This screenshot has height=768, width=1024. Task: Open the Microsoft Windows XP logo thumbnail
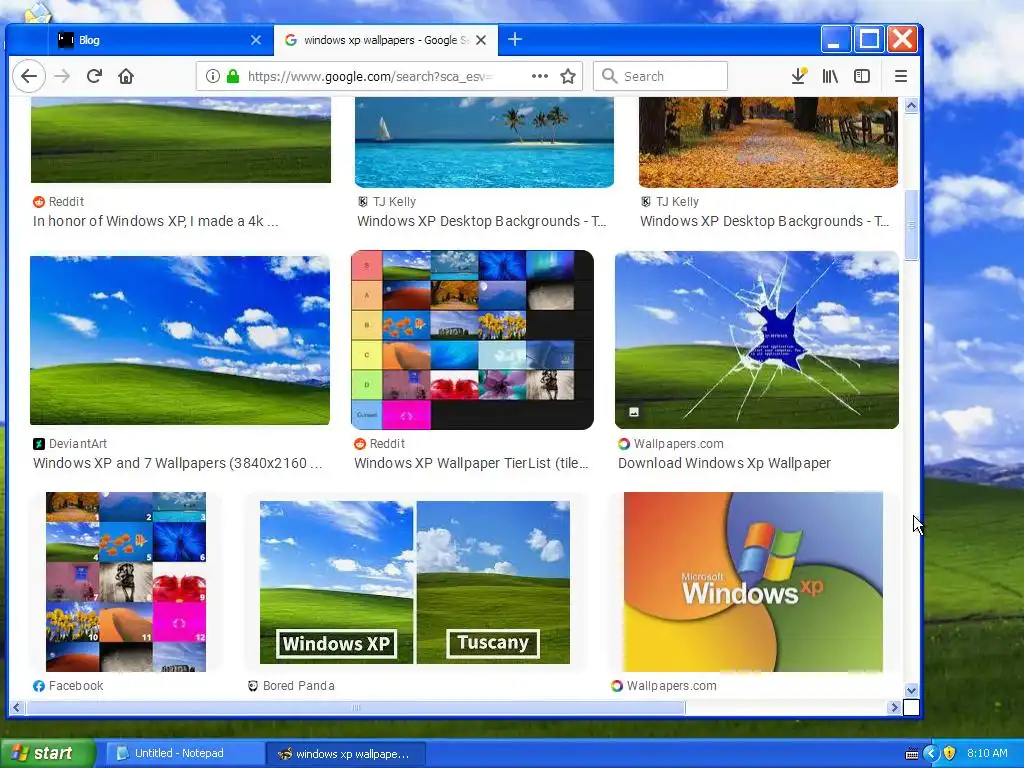(x=753, y=582)
